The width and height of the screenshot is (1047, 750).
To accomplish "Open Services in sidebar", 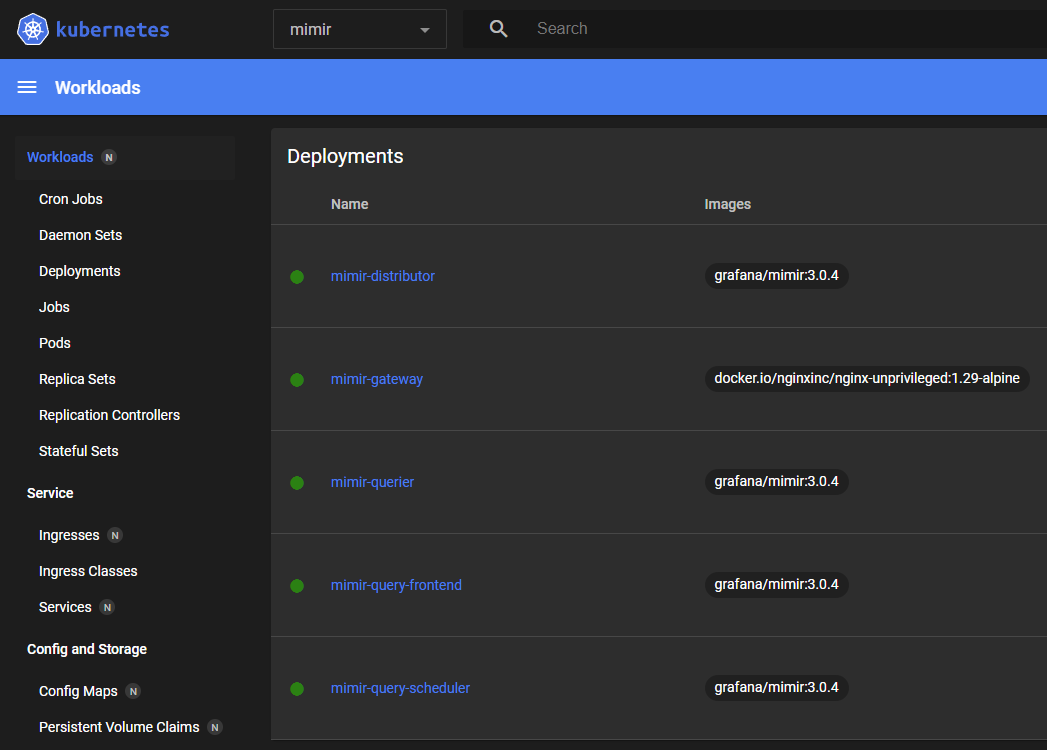I will pyautogui.click(x=65, y=608).
